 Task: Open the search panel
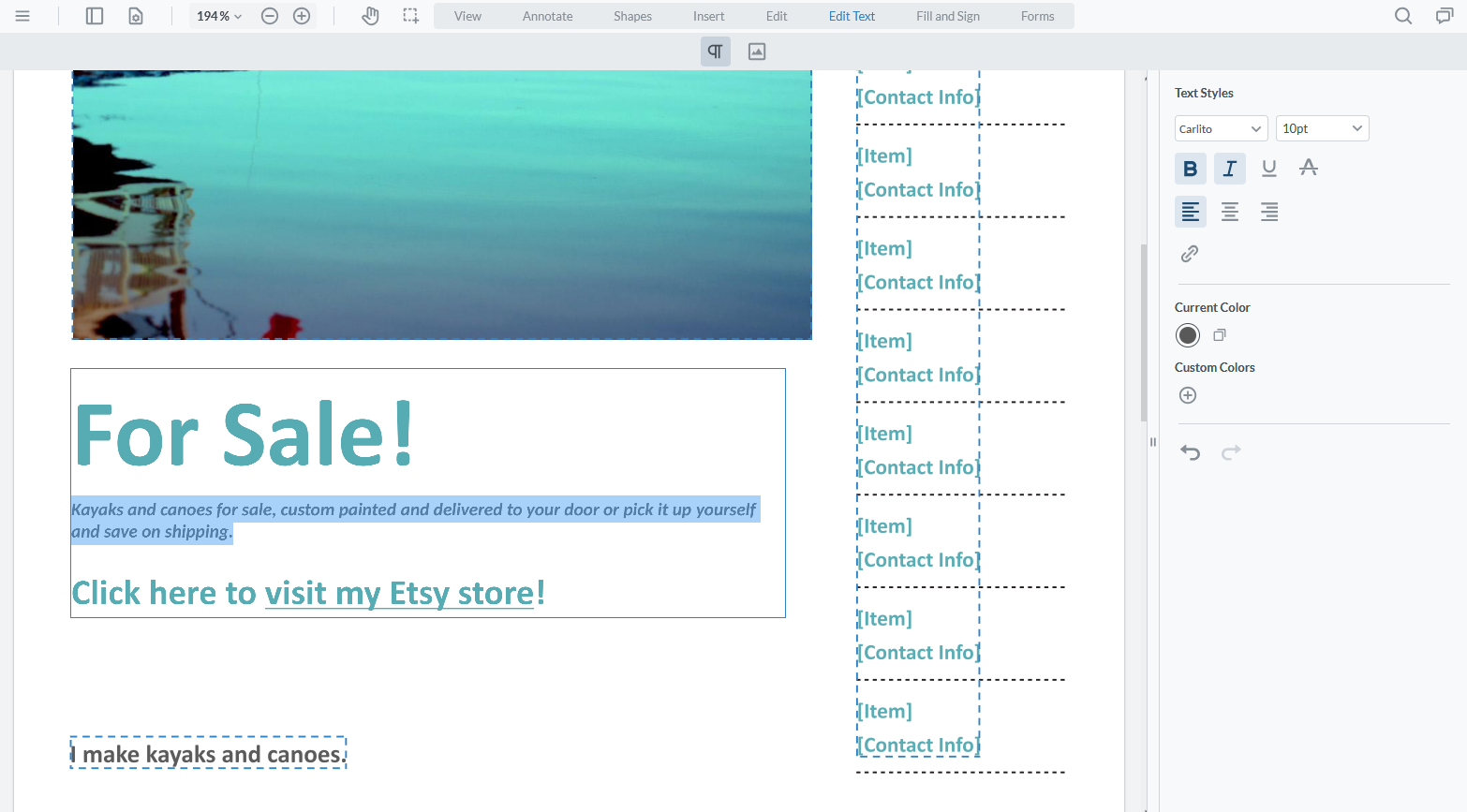(x=1402, y=15)
